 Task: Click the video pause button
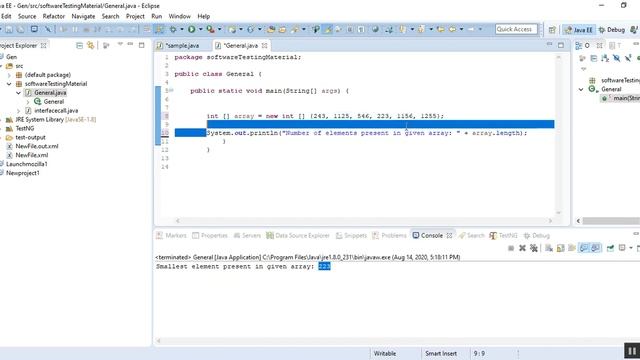pos(632,351)
